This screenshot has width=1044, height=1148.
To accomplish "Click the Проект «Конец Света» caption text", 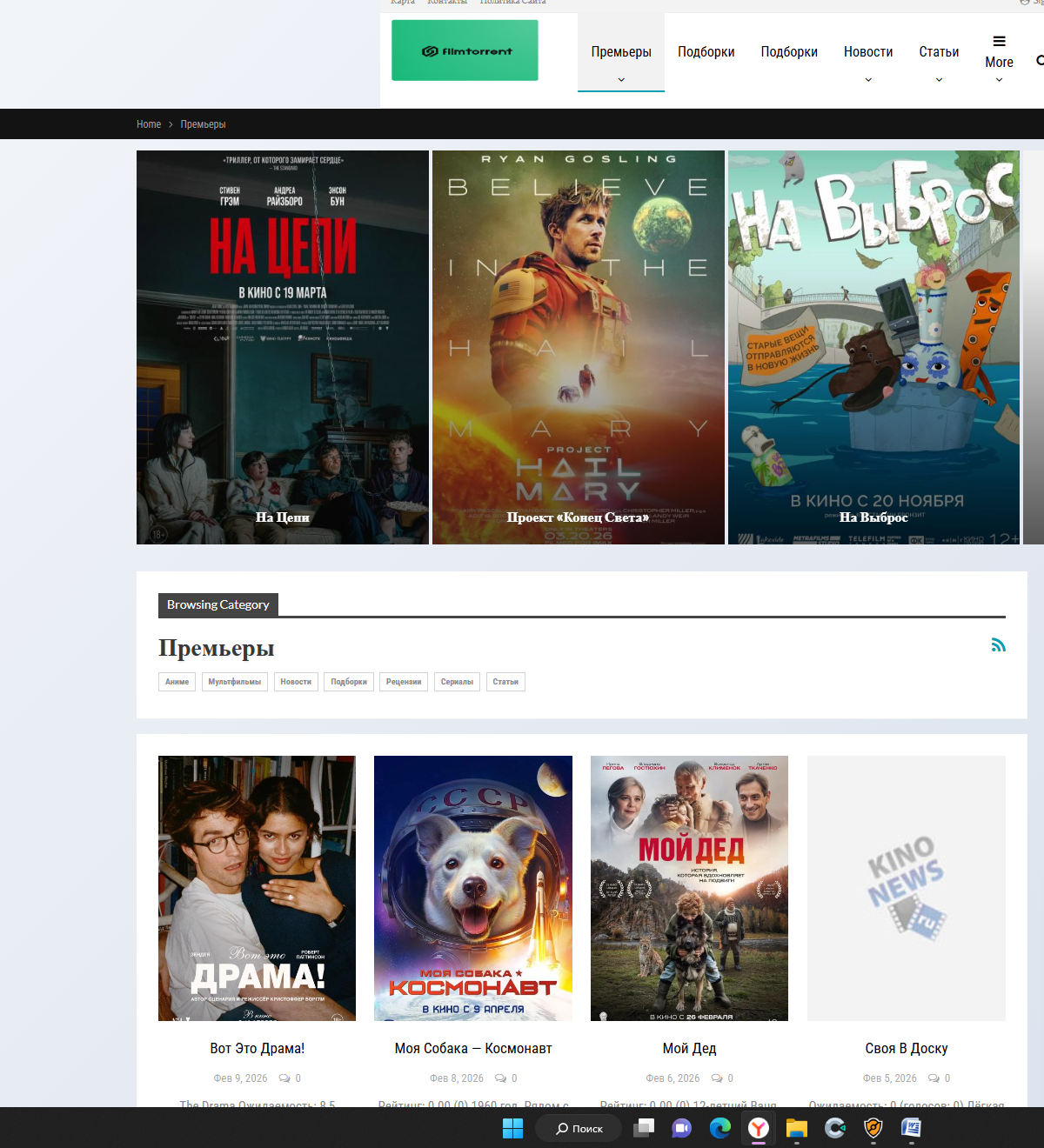I will [x=578, y=517].
